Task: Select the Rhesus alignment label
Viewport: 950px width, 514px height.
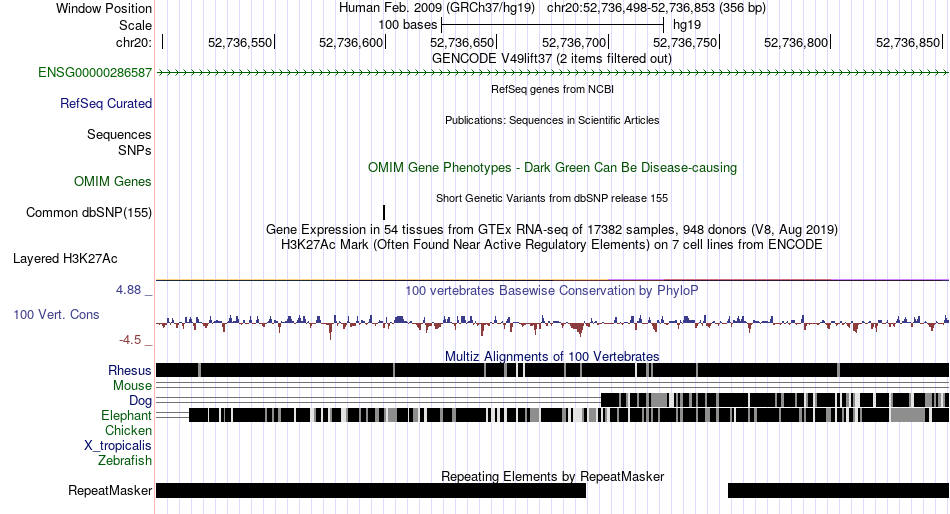Action: (130, 370)
